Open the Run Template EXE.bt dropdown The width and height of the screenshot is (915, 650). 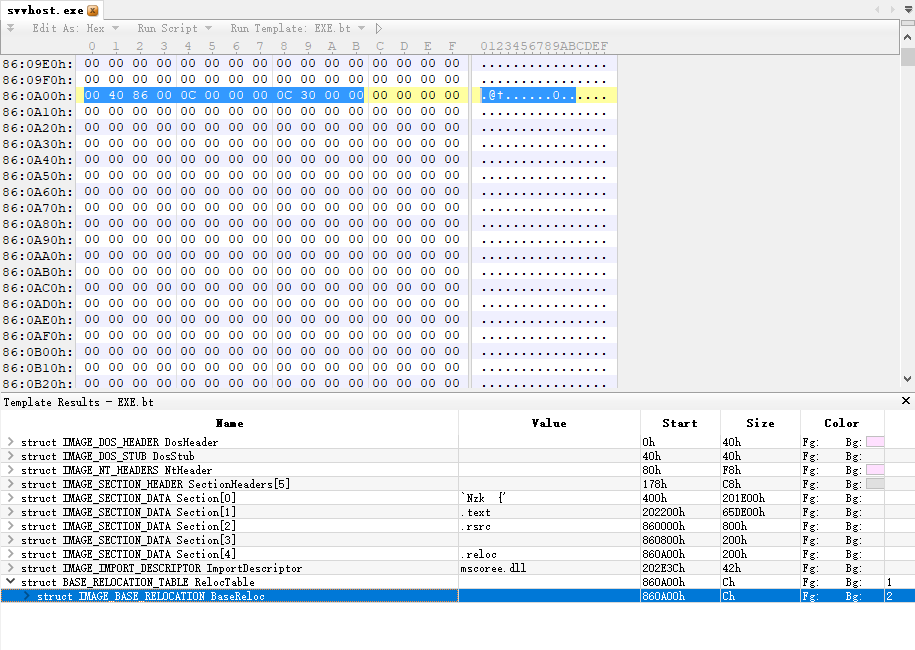click(x=298, y=28)
